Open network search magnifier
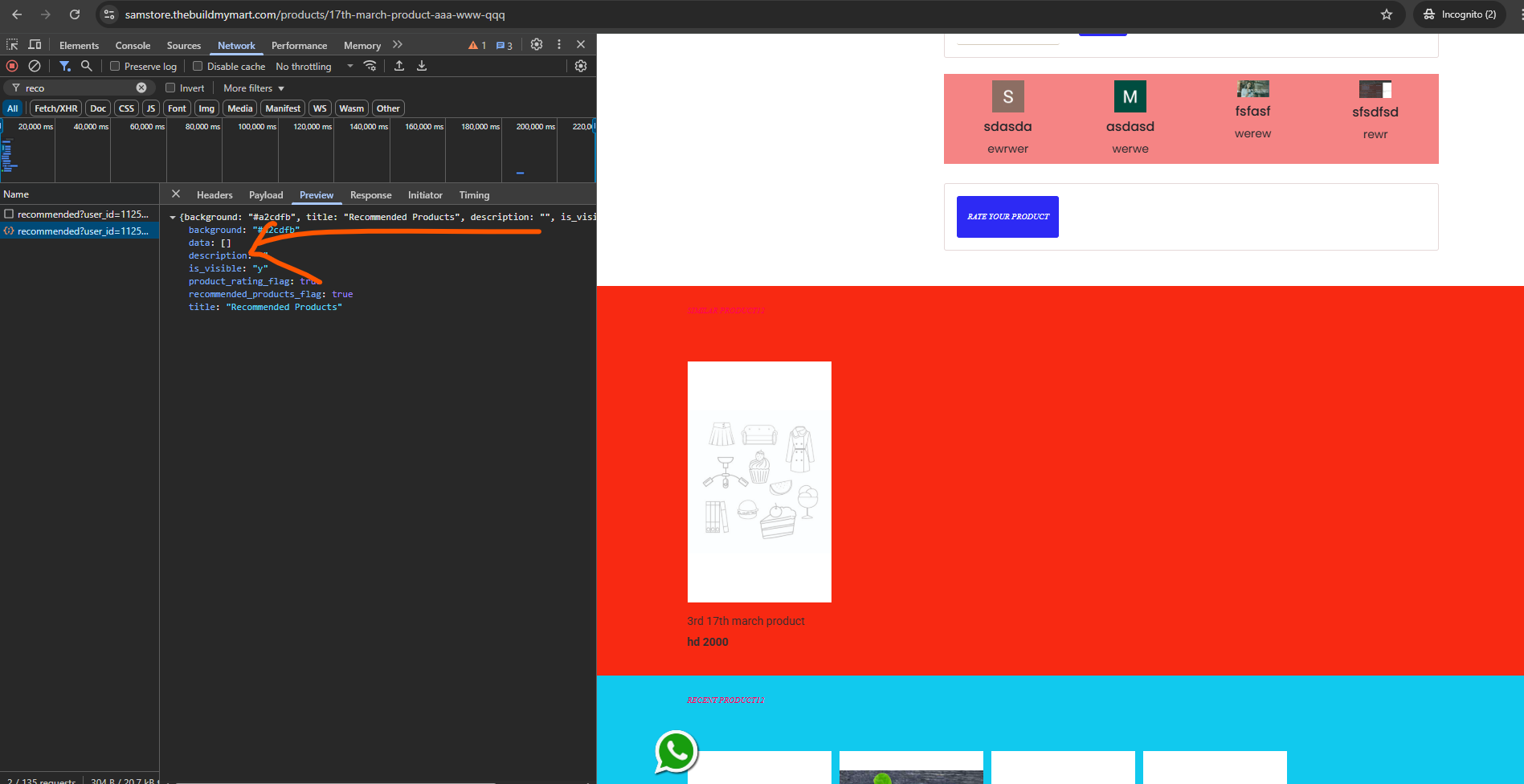The image size is (1524, 784). tap(87, 66)
